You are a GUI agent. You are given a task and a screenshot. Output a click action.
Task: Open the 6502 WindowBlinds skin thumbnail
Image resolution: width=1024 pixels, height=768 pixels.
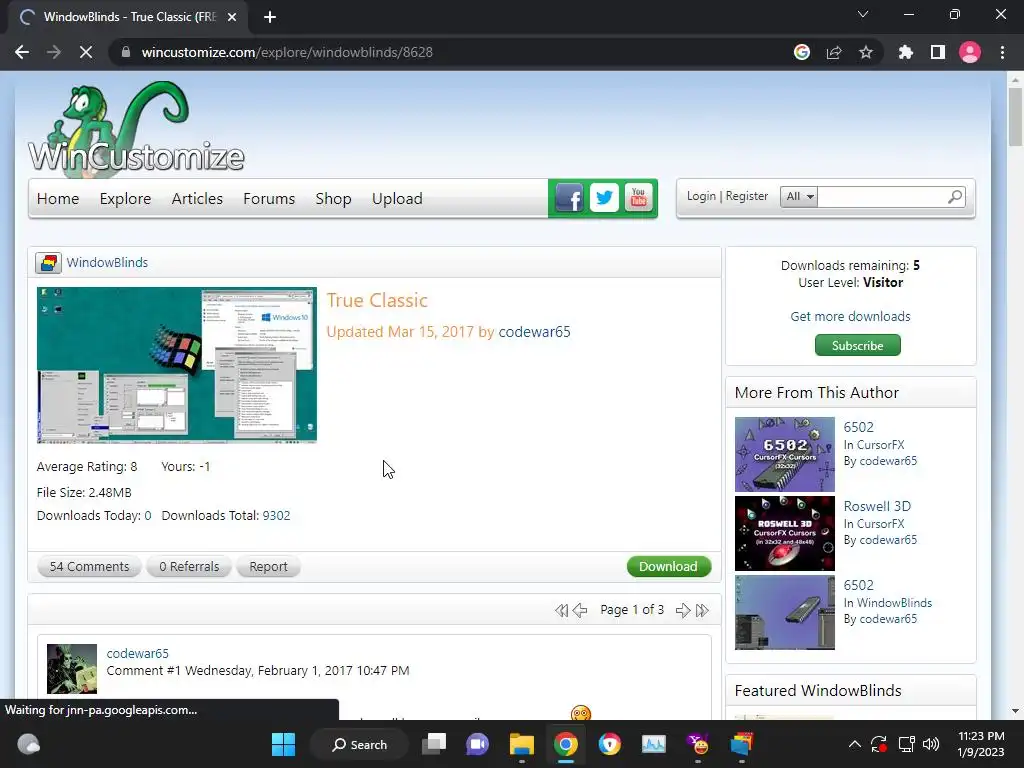(784, 612)
